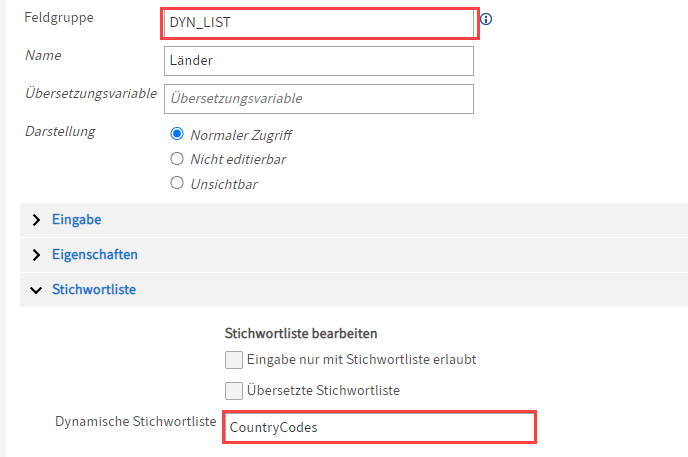Expand the Eingabe section chevron
This screenshot has height=457, width=688.
pos(37,220)
